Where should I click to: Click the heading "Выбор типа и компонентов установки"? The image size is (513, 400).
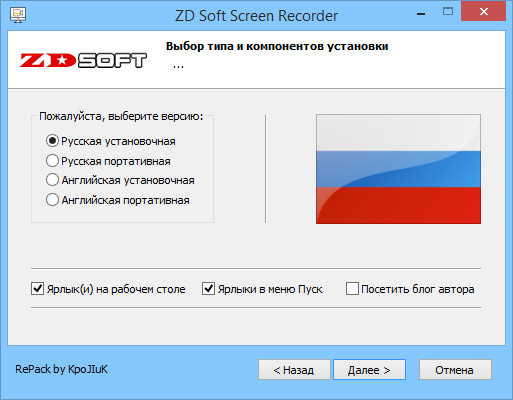pos(277,46)
